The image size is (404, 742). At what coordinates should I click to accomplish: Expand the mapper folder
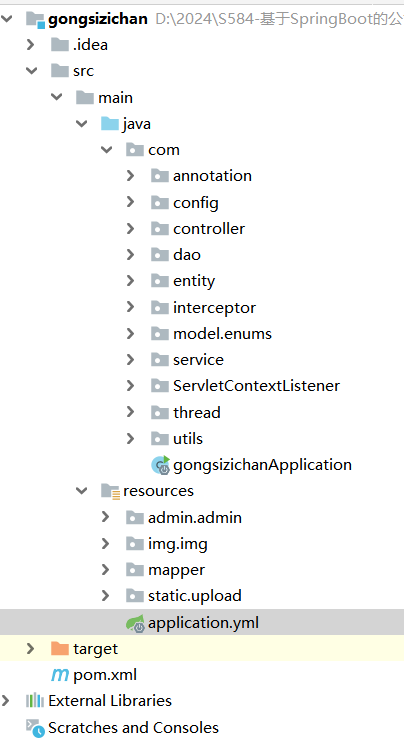[105, 570]
